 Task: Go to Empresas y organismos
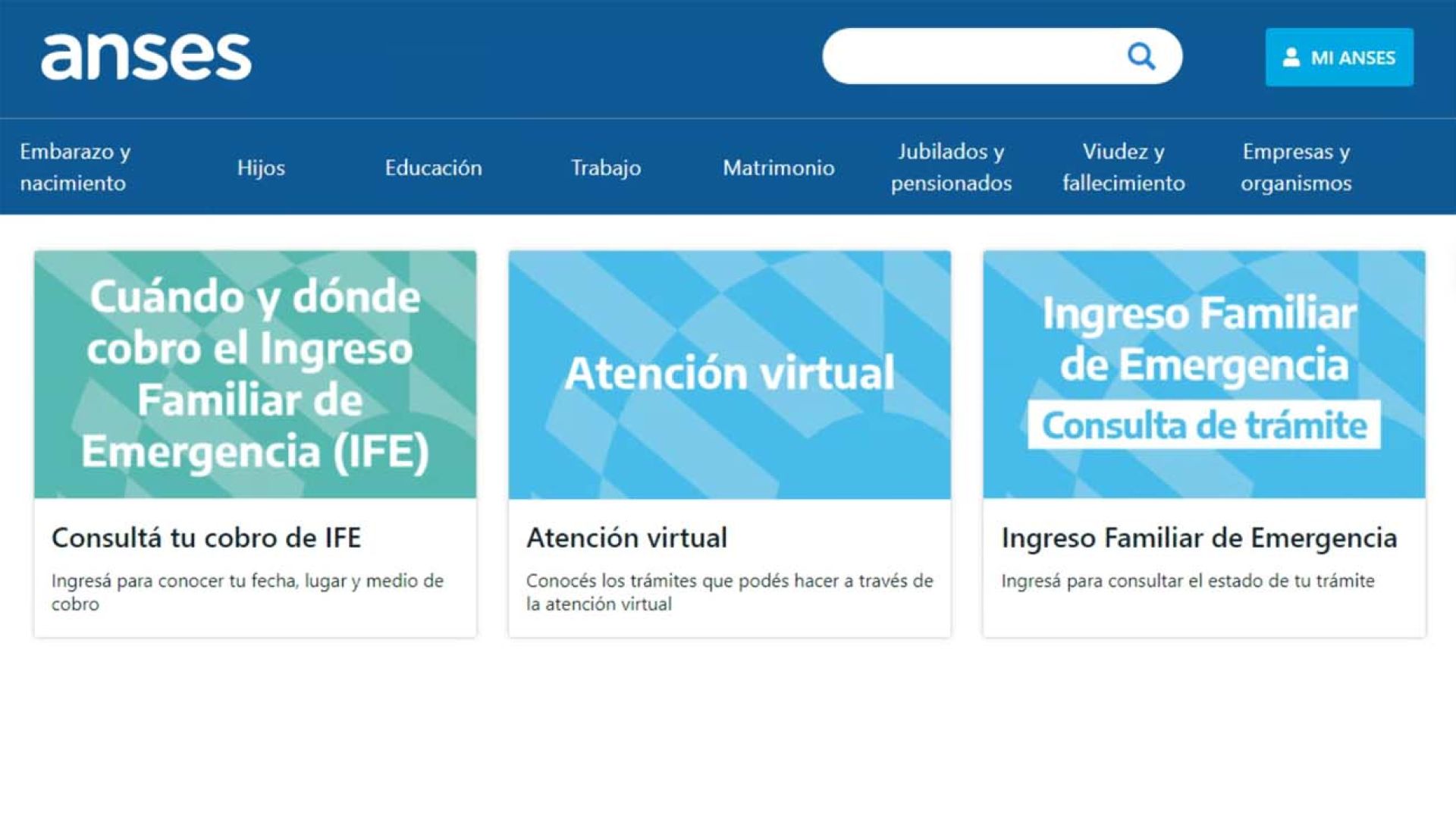coord(1296,167)
